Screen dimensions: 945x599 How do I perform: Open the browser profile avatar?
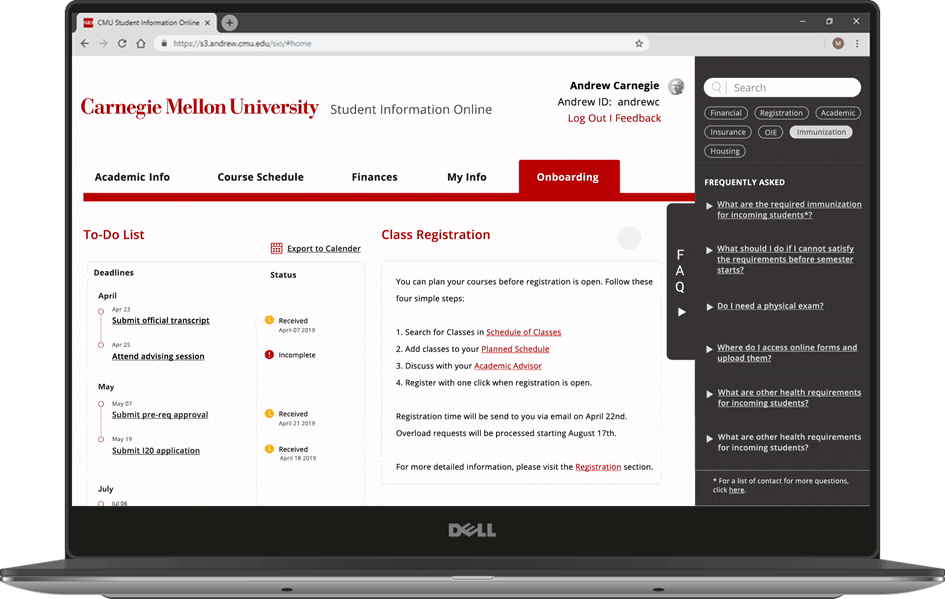pos(838,43)
